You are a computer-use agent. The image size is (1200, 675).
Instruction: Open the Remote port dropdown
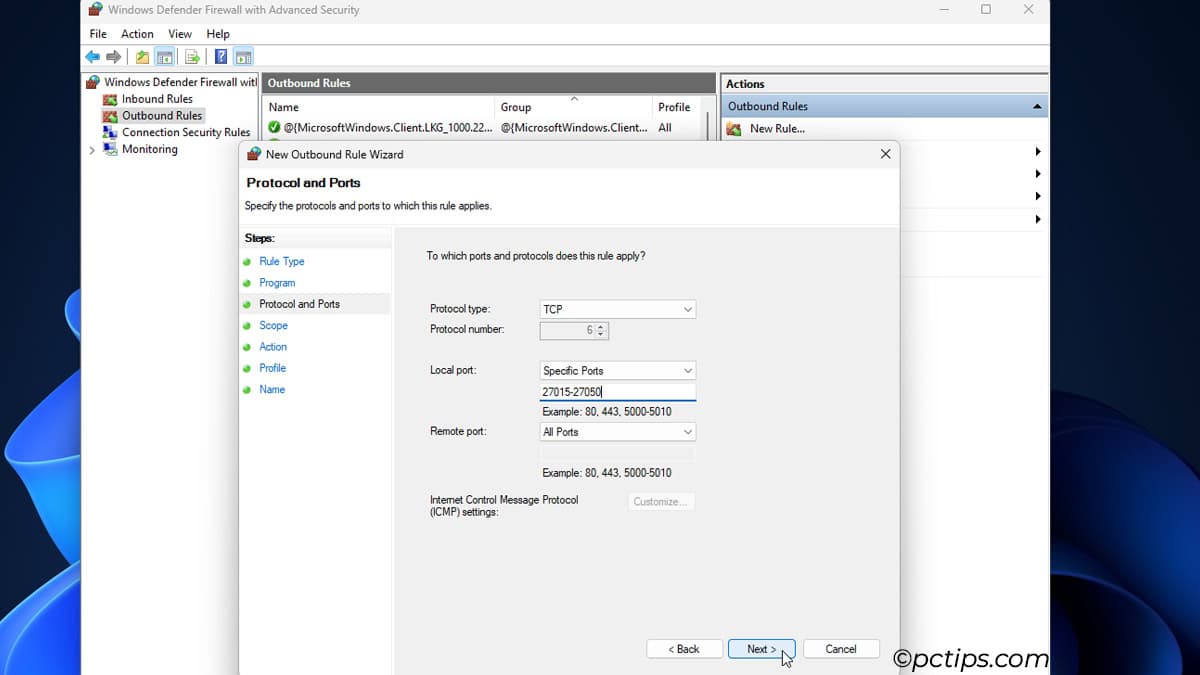pos(617,432)
